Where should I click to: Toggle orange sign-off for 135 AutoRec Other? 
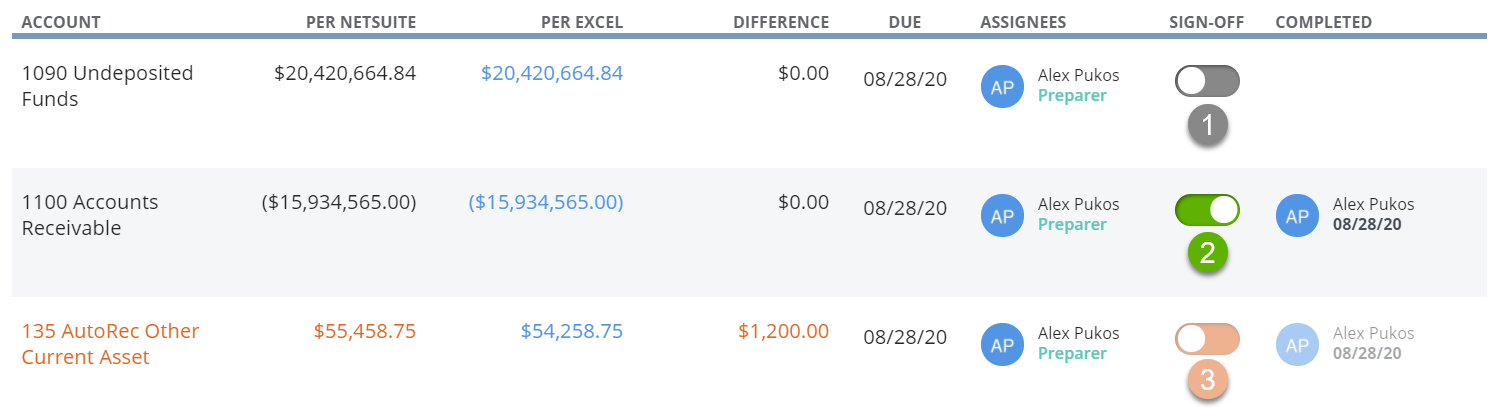[1207, 339]
